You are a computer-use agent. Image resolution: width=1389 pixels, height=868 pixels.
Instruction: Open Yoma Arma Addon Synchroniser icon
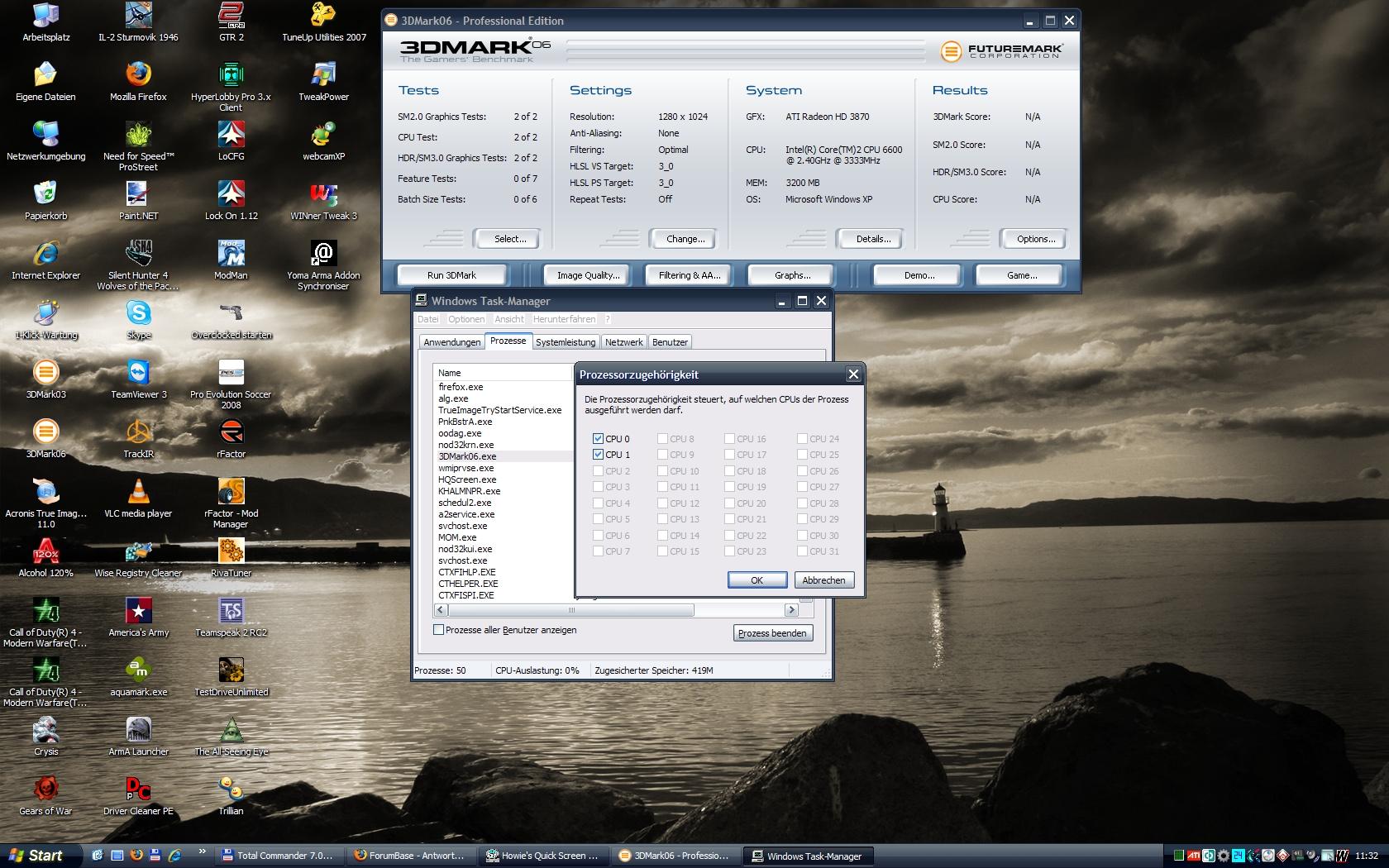point(323,265)
